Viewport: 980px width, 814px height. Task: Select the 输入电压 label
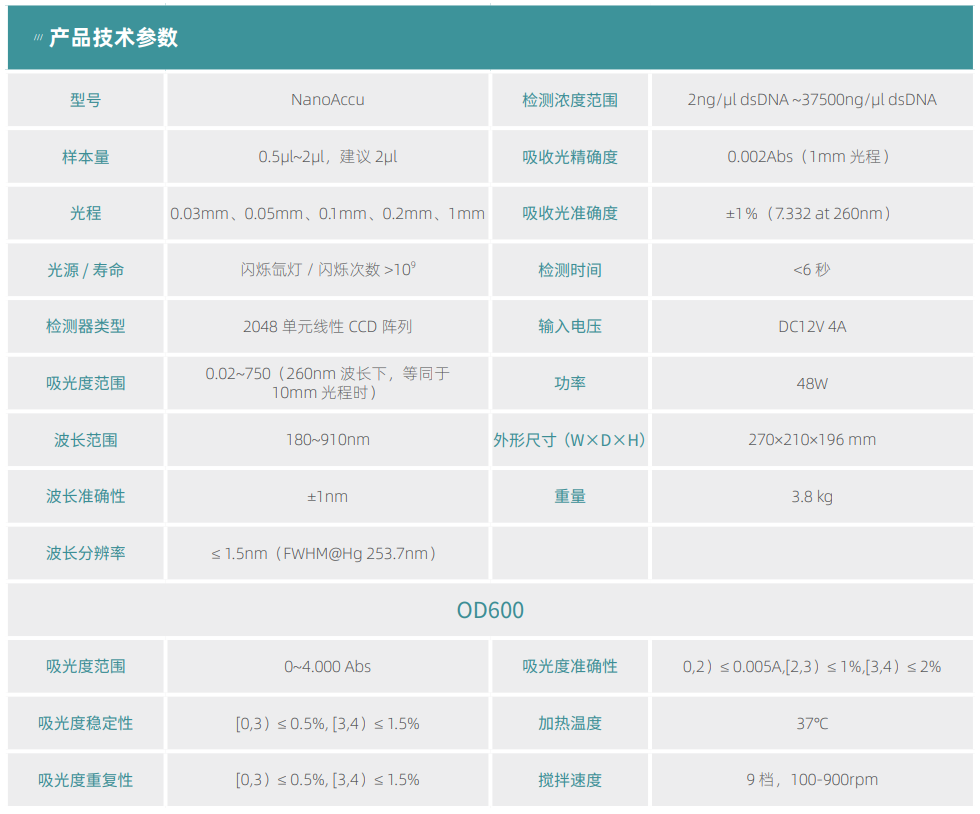(x=570, y=326)
